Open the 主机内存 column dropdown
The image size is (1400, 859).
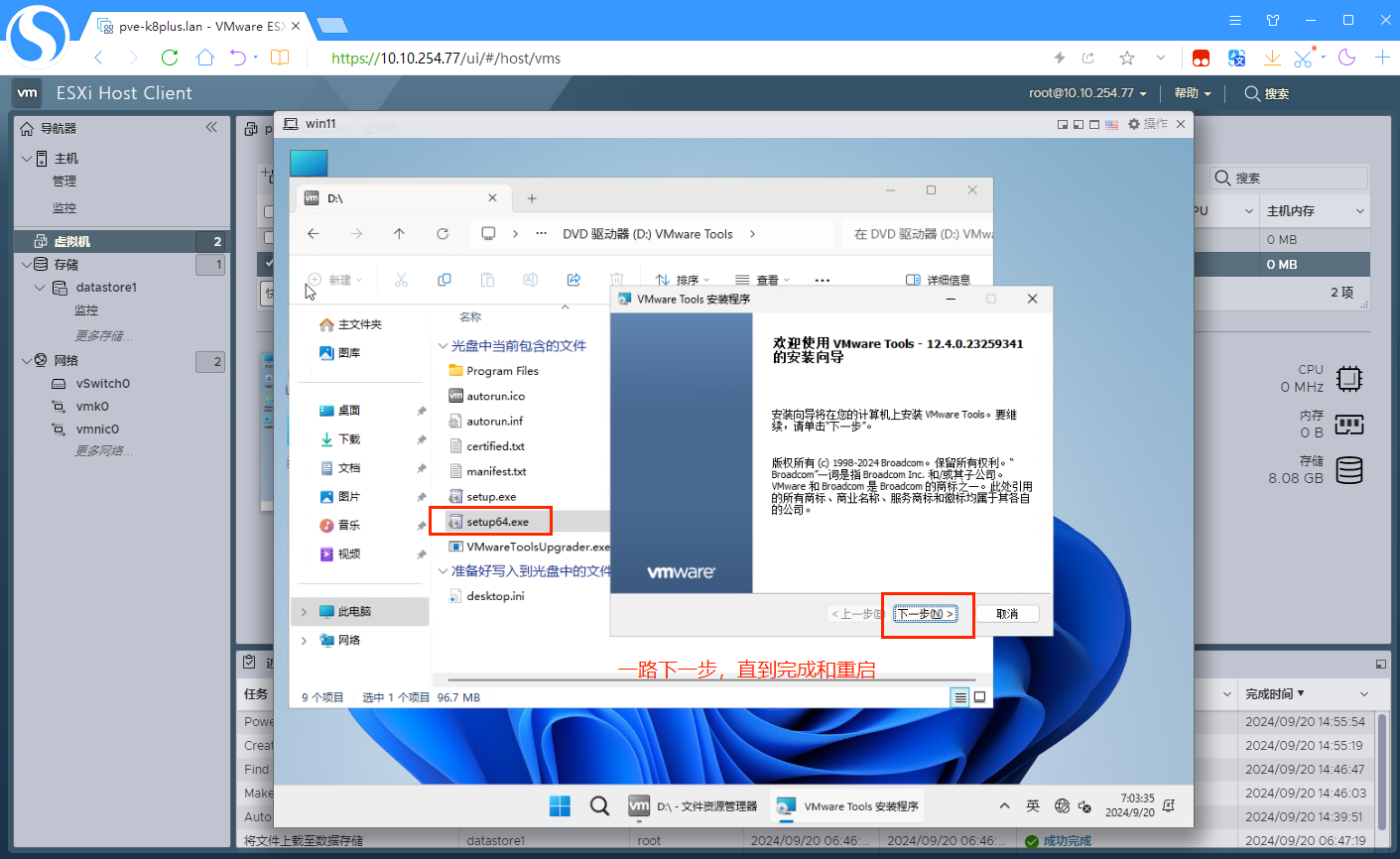click(1360, 211)
